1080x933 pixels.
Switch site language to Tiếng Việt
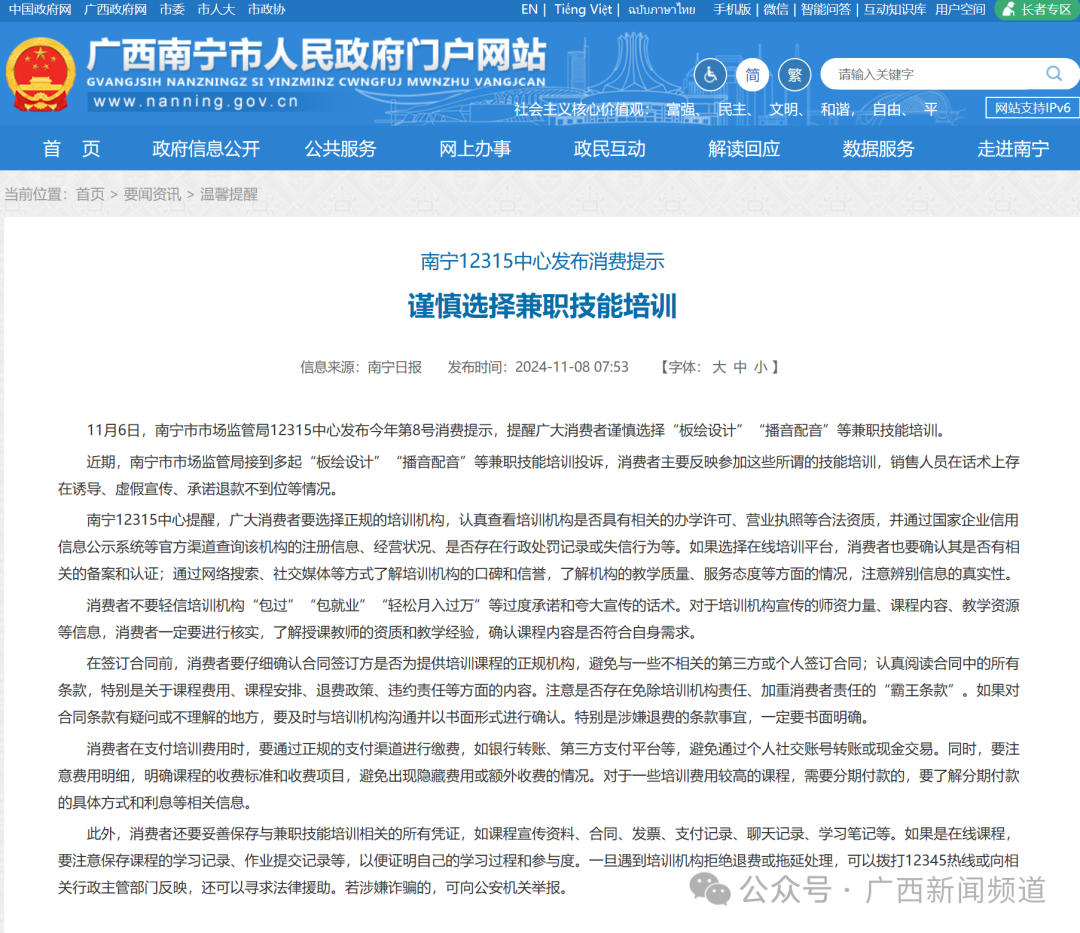pos(583,10)
